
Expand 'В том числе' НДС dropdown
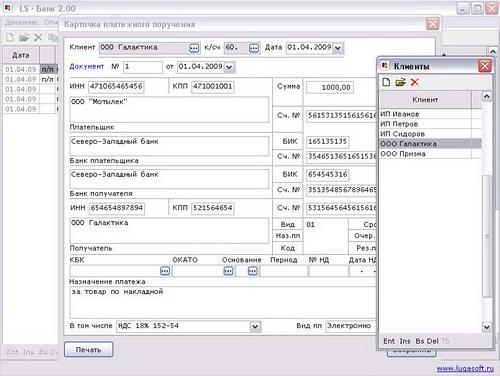(x=255, y=326)
